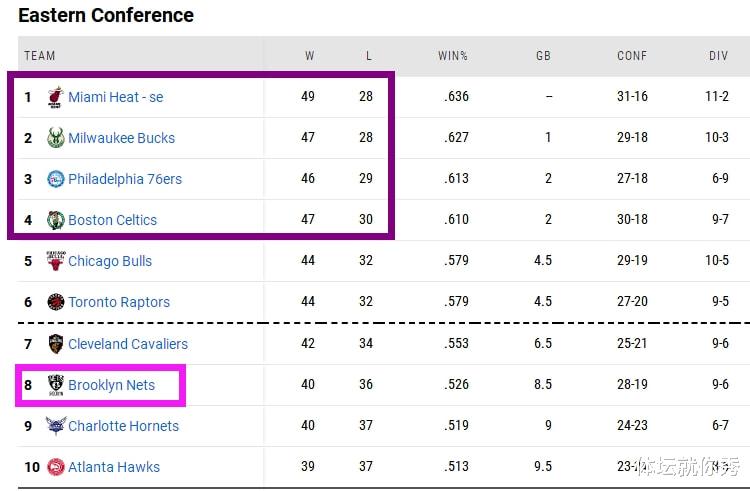Click the Chicago Bulls logo
This screenshot has width=750, height=491.
coord(55,261)
